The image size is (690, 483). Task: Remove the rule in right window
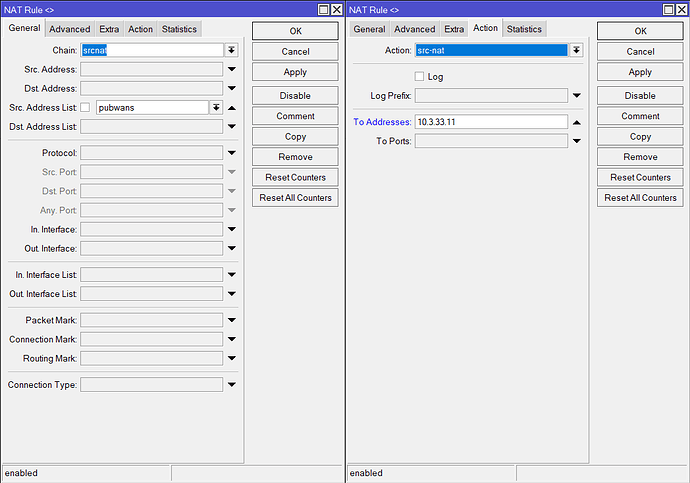(640, 157)
